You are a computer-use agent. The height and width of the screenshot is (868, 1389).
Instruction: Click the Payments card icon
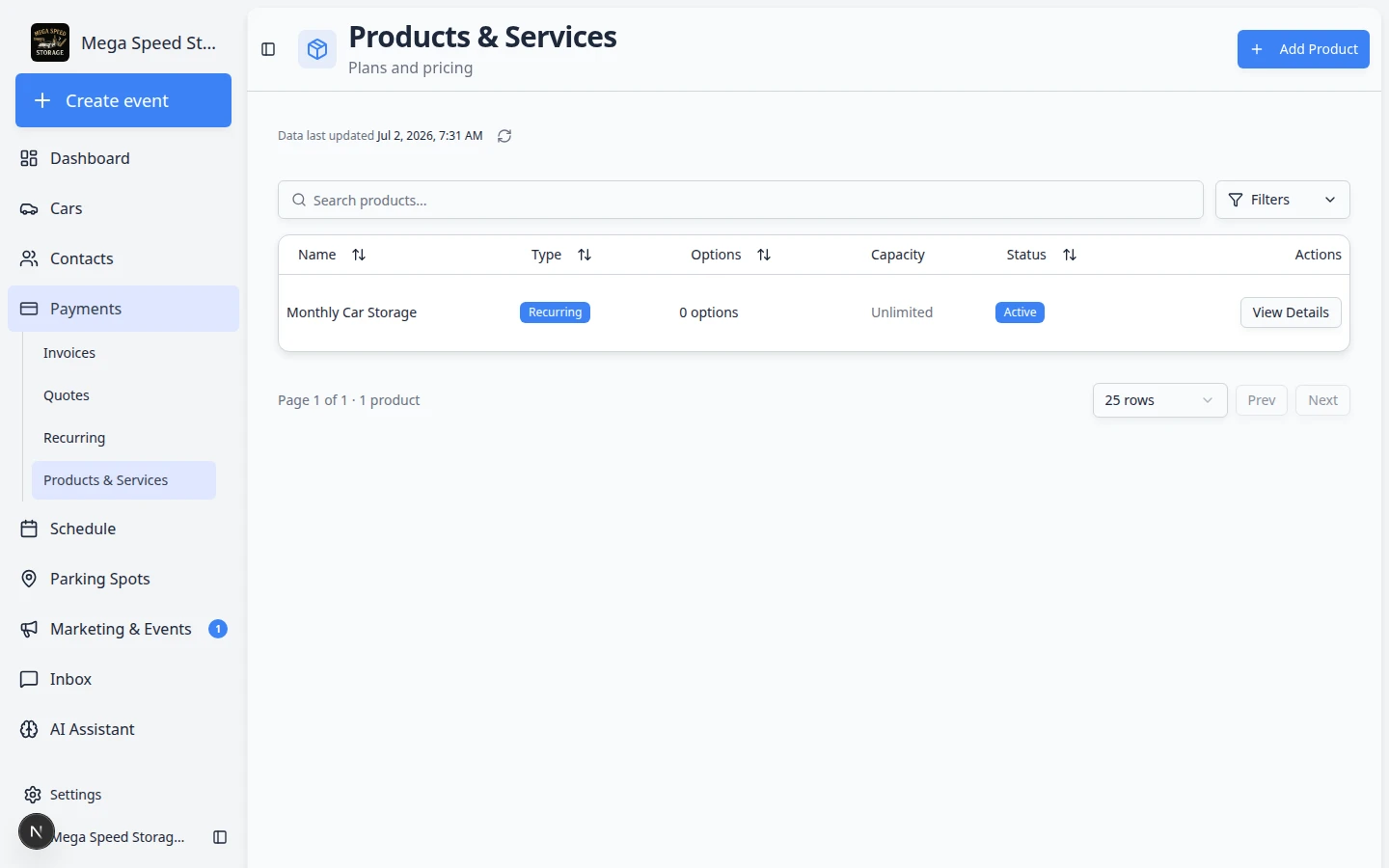[29, 309]
